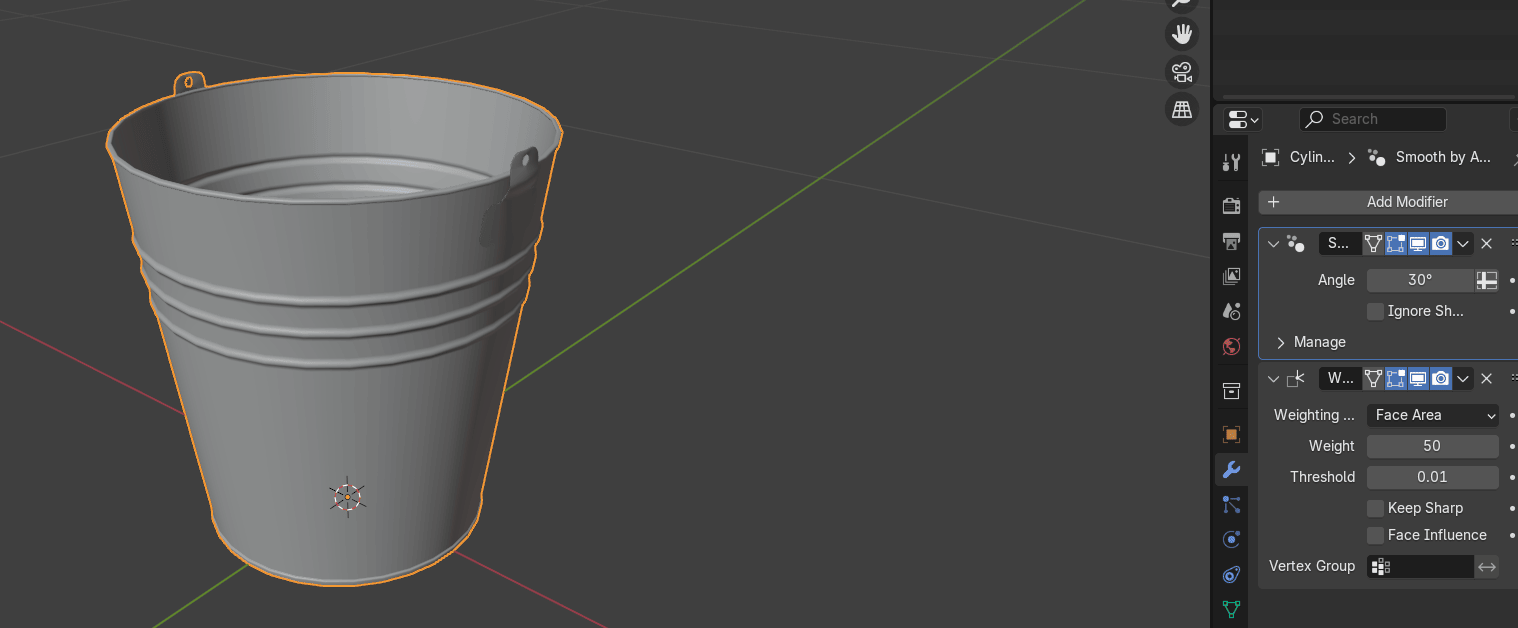
Task: Click the pan view hand icon
Action: [1183, 34]
